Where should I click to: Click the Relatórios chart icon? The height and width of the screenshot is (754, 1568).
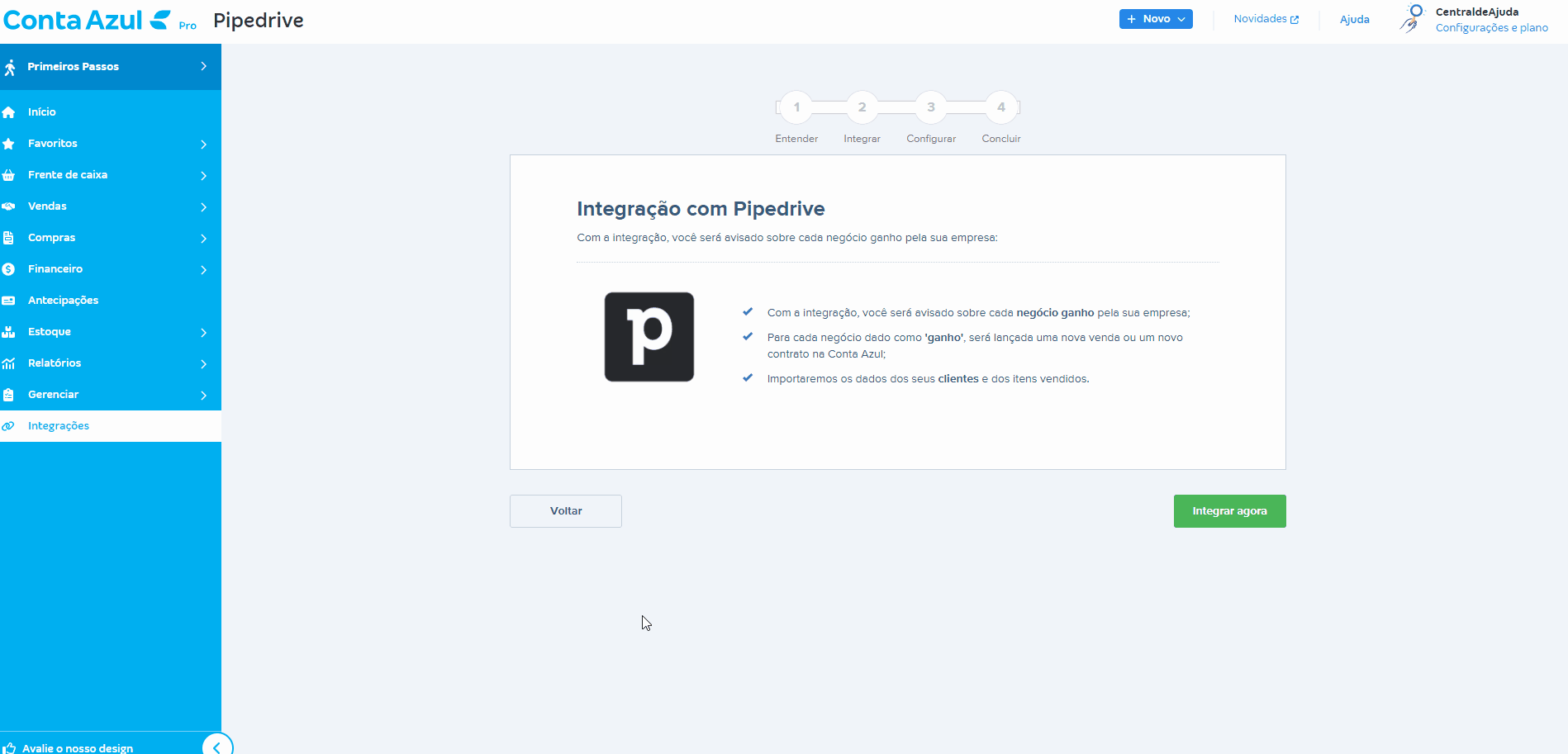[9, 363]
